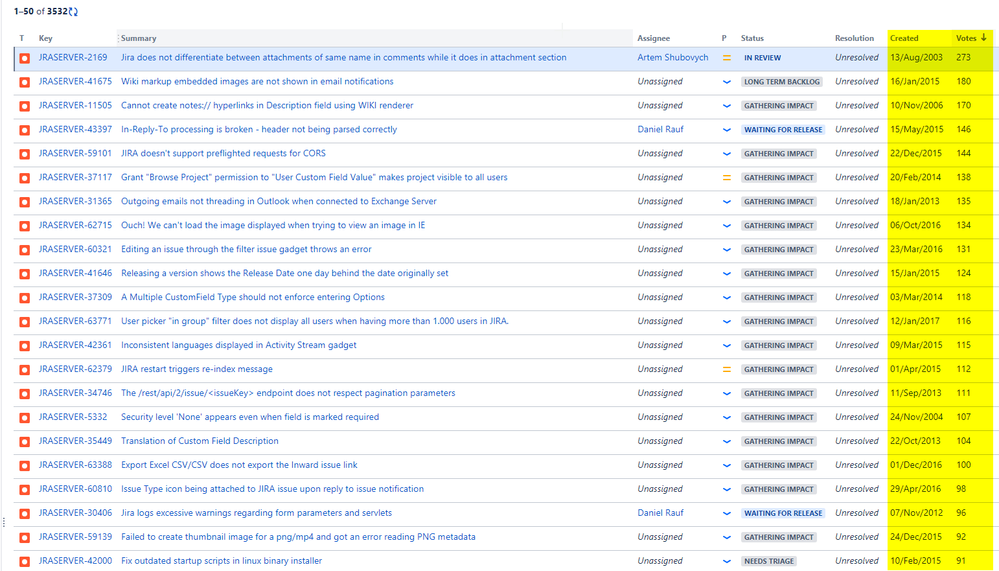Click the bug icon in the JRASERVER-60810 row
999x571 pixels.
click(x=24, y=489)
